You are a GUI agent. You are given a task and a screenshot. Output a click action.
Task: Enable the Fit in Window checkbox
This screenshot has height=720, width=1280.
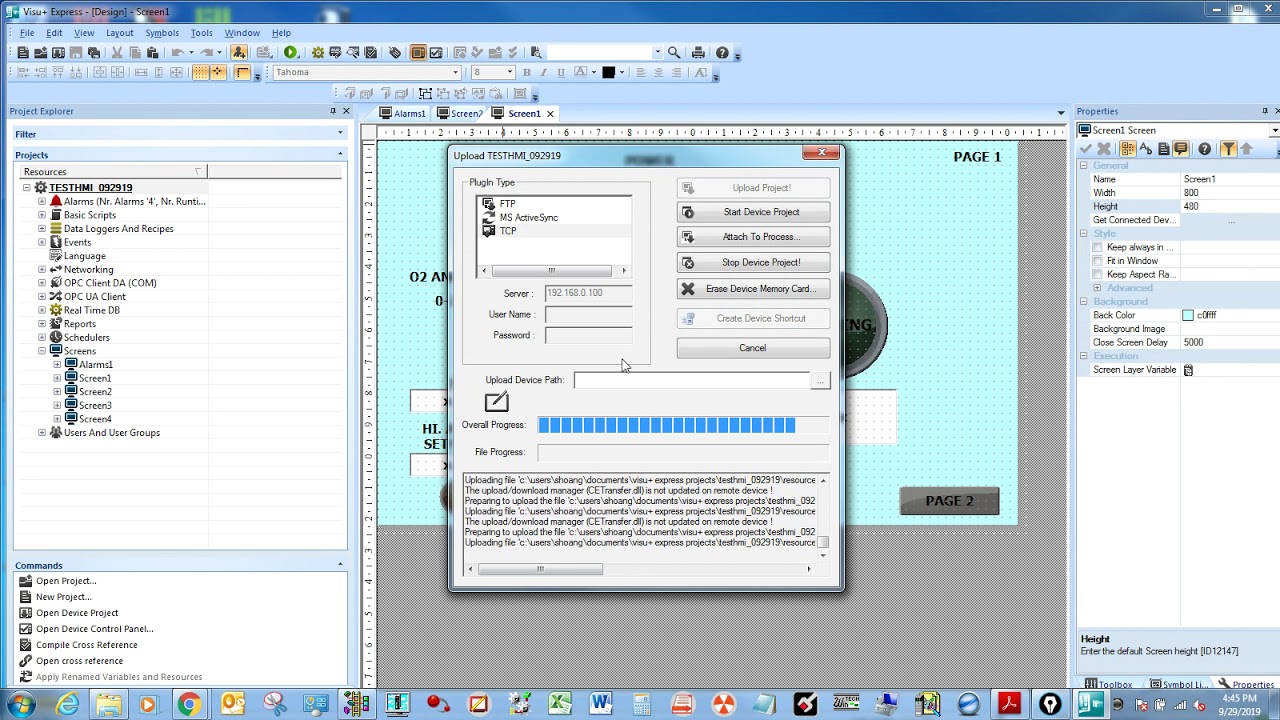point(1097,261)
